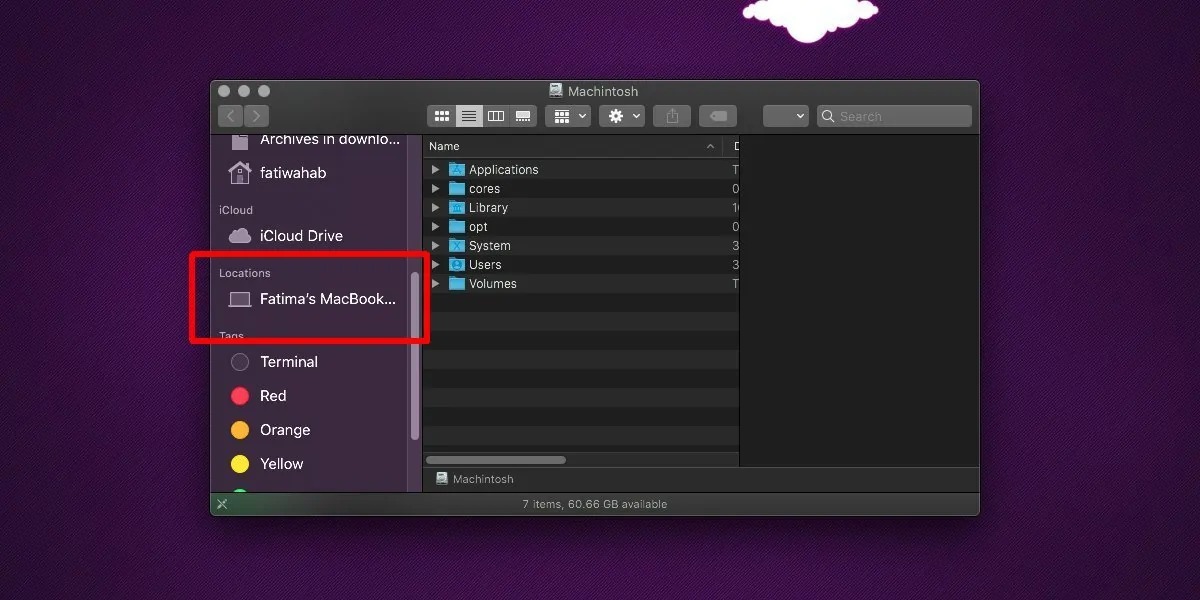Screen dimensions: 1200x600
Task: Click the Share toolbar icon
Action: point(672,116)
